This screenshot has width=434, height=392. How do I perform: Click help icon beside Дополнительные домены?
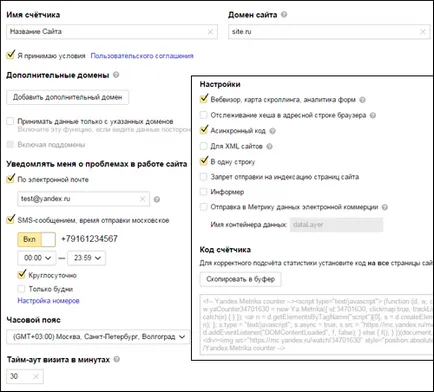pyautogui.click(x=116, y=75)
